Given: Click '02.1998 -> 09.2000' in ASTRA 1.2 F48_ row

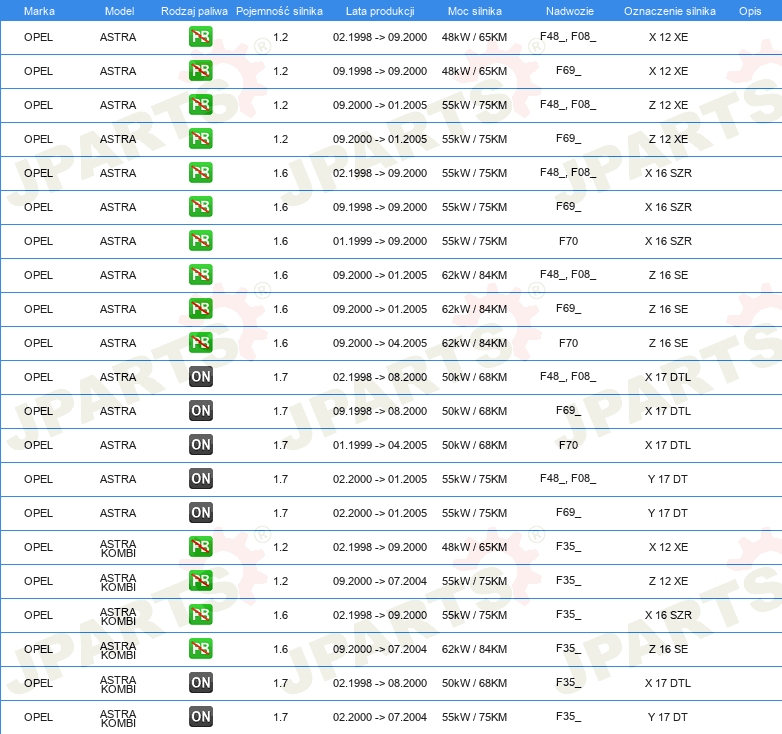Looking at the screenshot, I should tap(380, 37).
